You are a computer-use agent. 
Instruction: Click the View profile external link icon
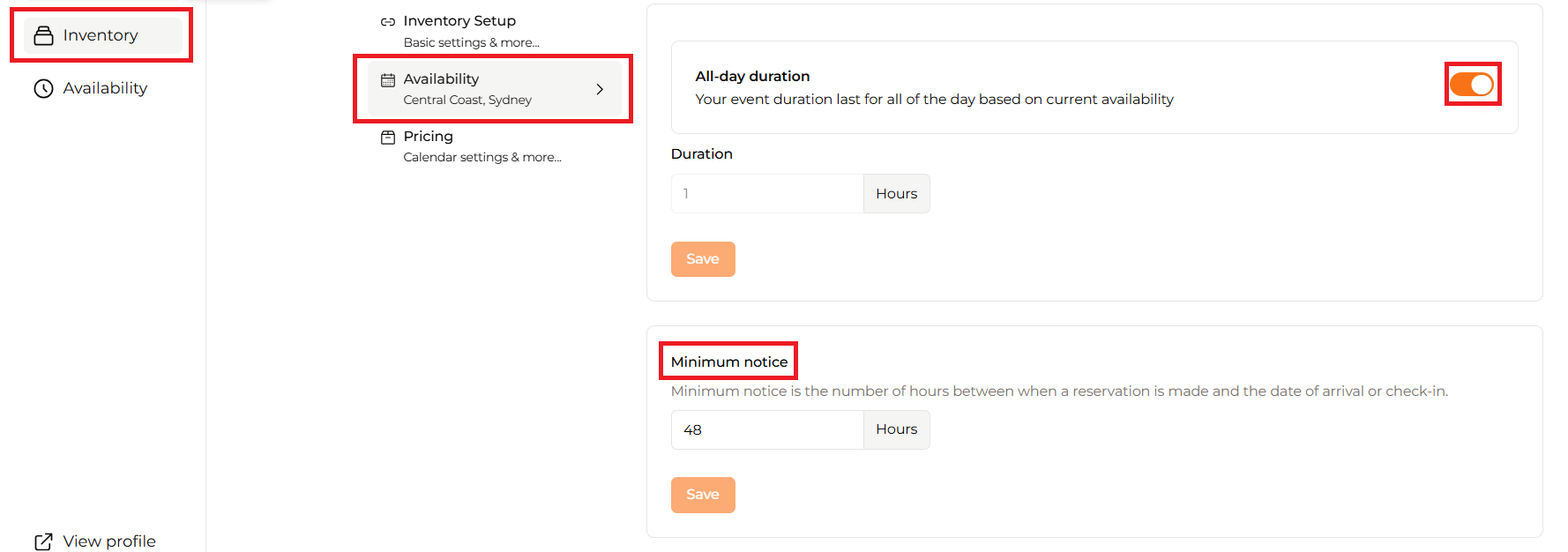click(43, 541)
